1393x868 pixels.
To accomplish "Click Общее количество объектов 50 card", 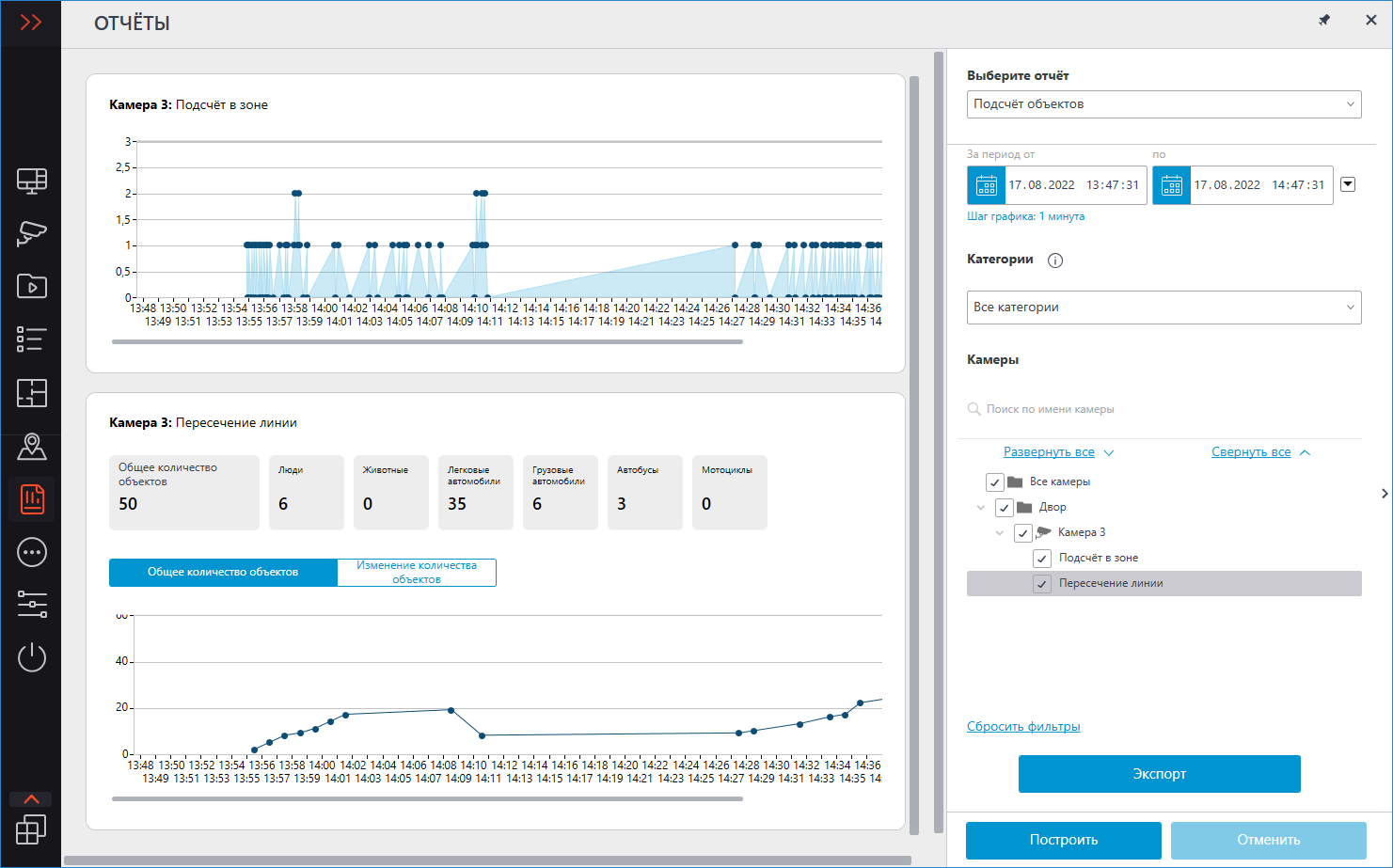I will pyautogui.click(x=184, y=493).
